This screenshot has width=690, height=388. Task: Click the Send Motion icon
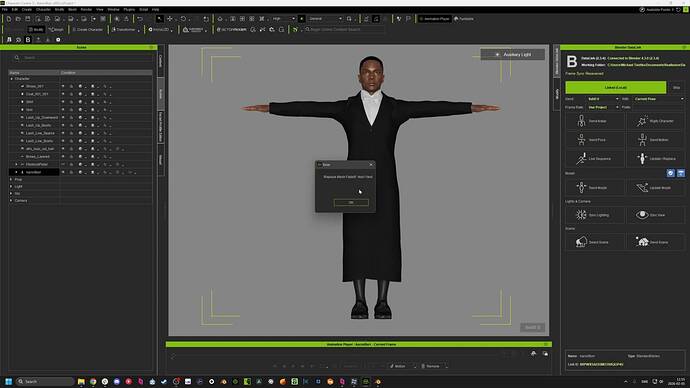tap(642, 139)
